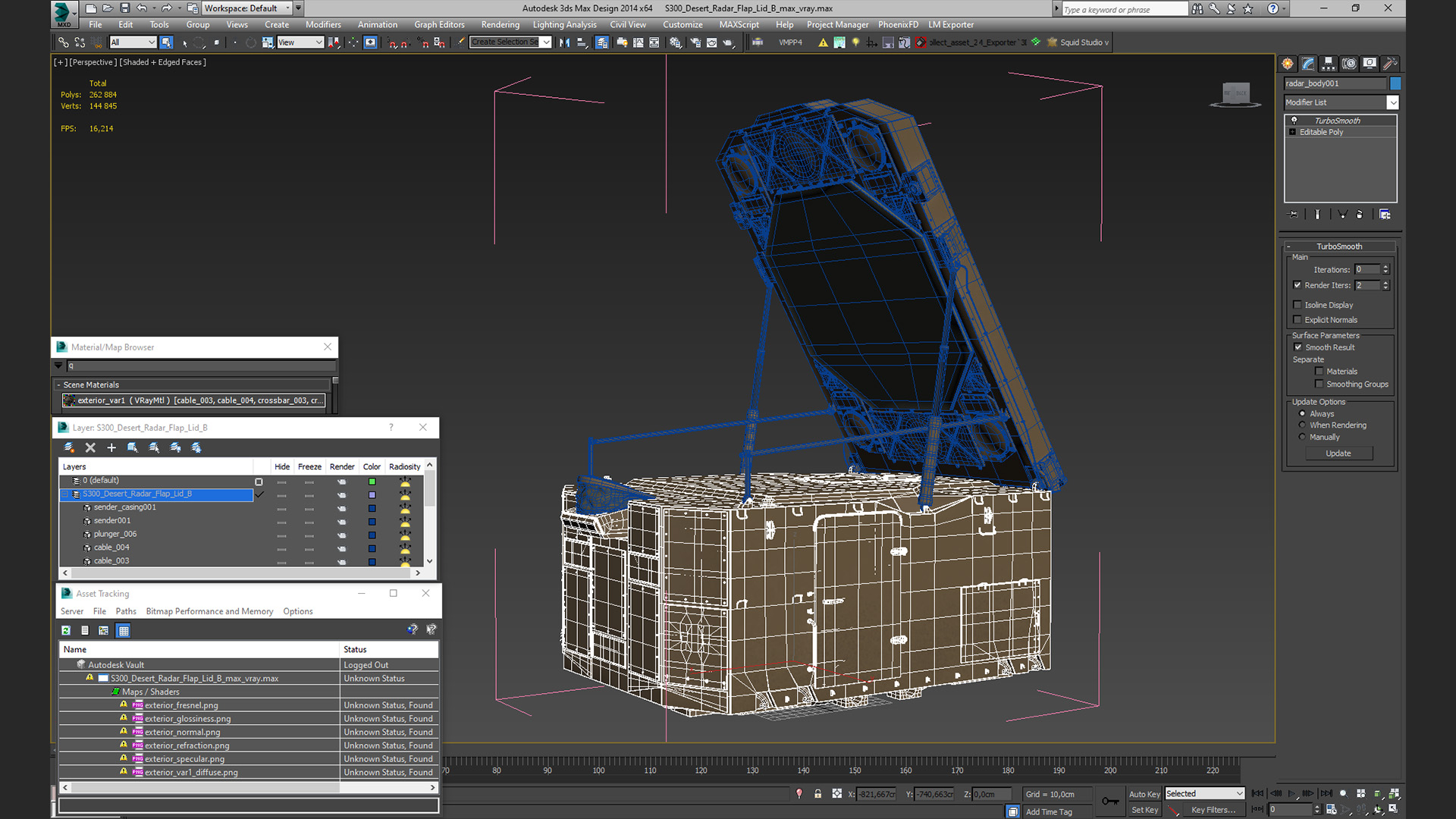
Task: Click the New Scene icon in quick access toolbar
Action: click(91, 8)
